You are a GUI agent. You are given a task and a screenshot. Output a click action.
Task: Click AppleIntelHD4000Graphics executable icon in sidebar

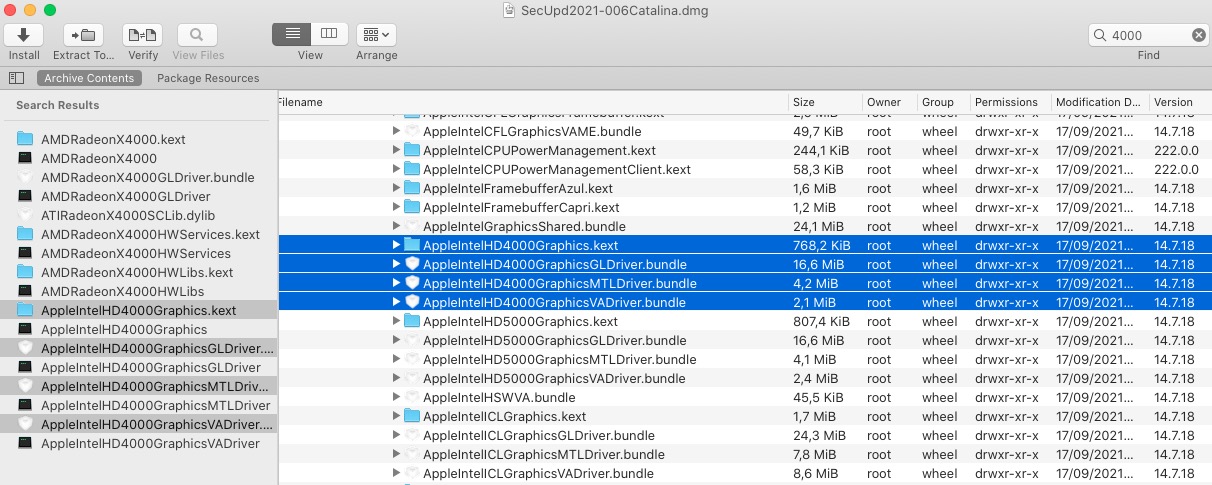25,329
